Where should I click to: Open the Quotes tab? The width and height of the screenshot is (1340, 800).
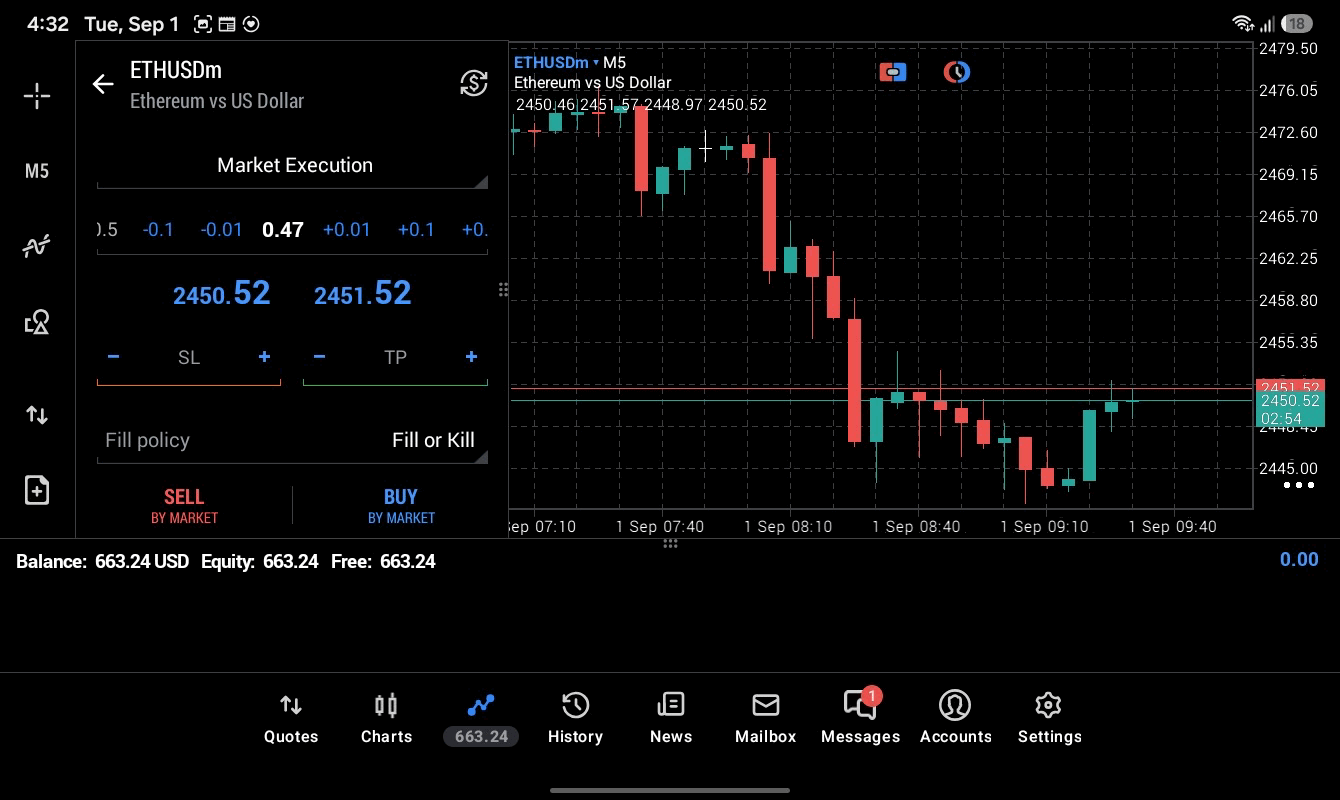tap(291, 720)
